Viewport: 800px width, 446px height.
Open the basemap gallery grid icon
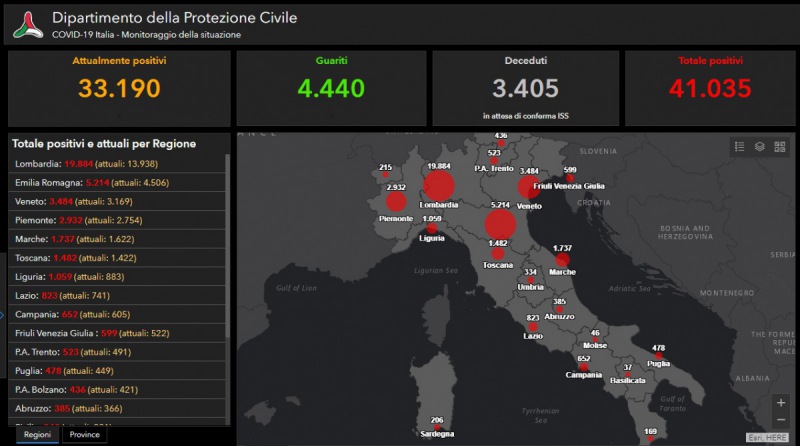point(780,147)
